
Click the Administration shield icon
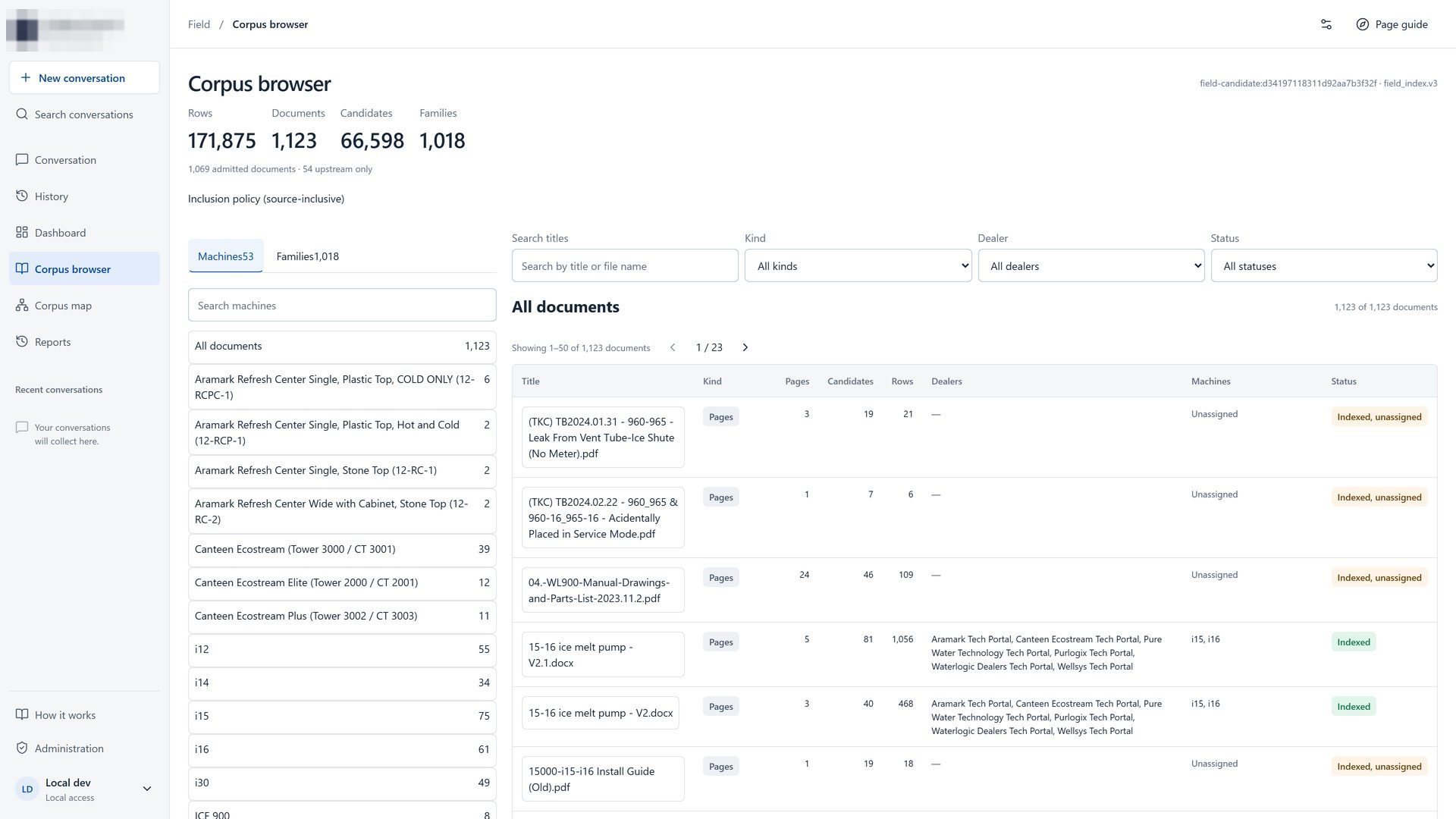[x=22, y=748]
